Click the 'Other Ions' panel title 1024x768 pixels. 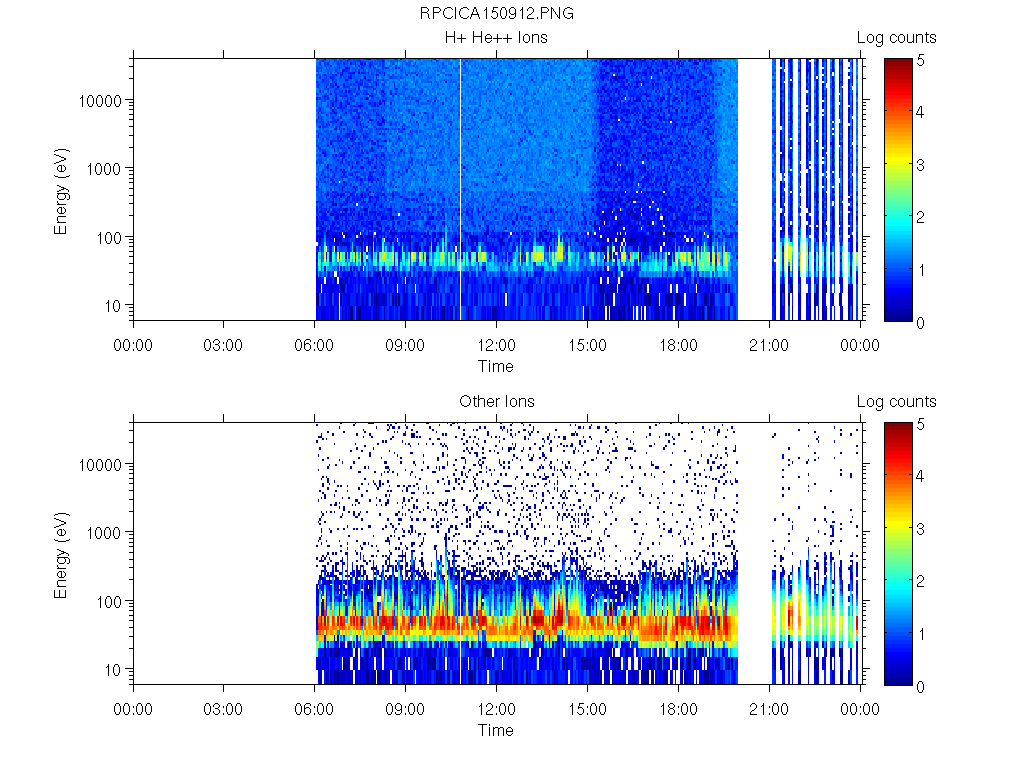pos(496,401)
